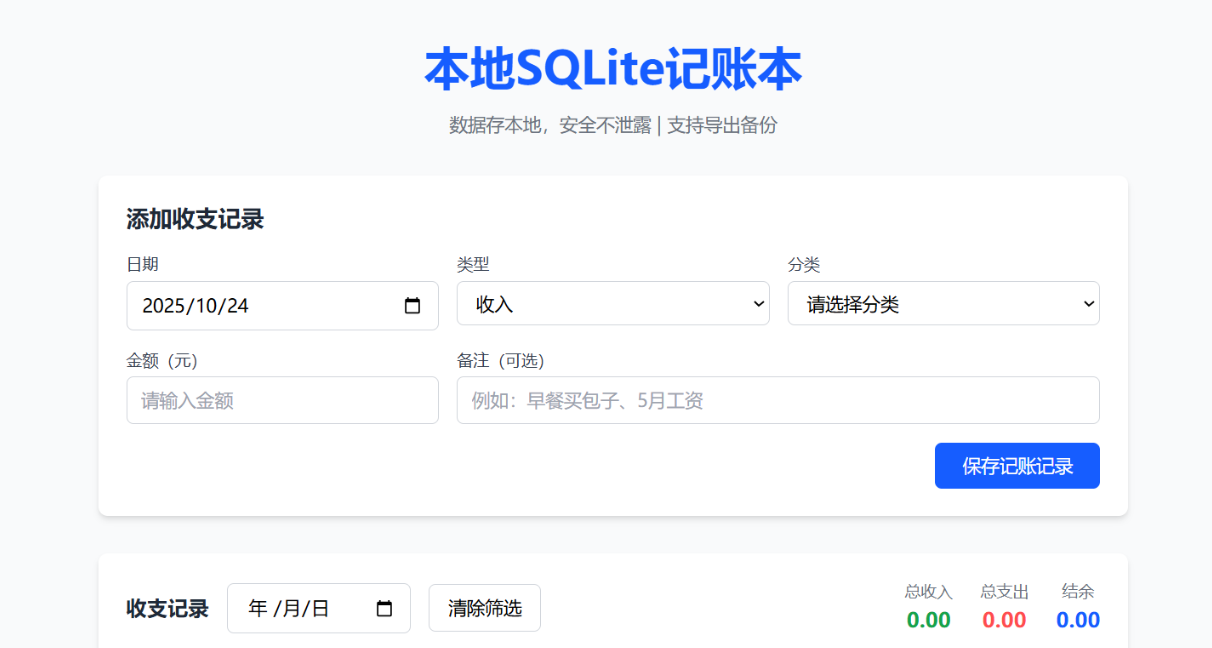Click the 保存记账记录 button
The image size is (1212, 648).
click(1016, 466)
